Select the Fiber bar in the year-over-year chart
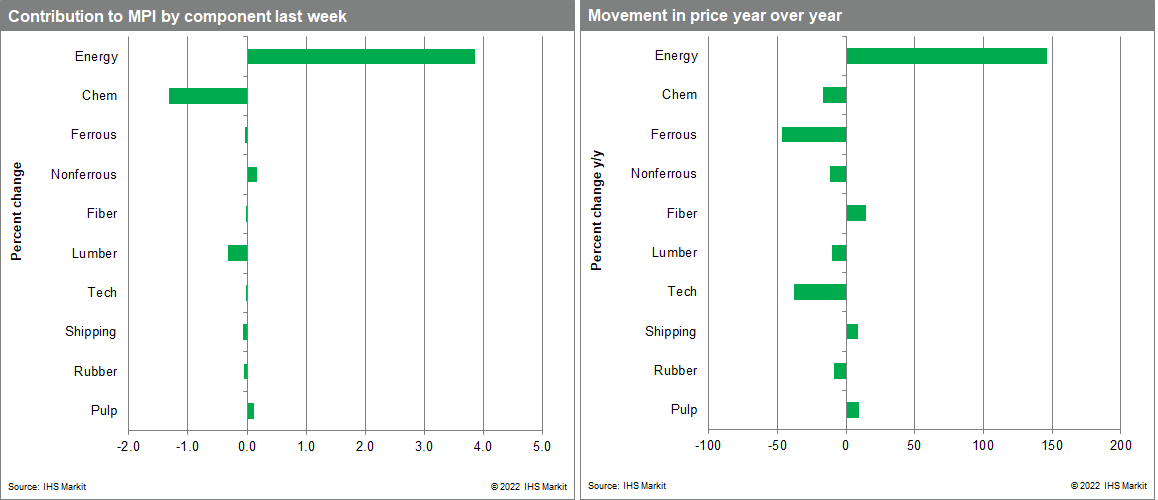Screen dimensions: 1158x500 point(856,213)
